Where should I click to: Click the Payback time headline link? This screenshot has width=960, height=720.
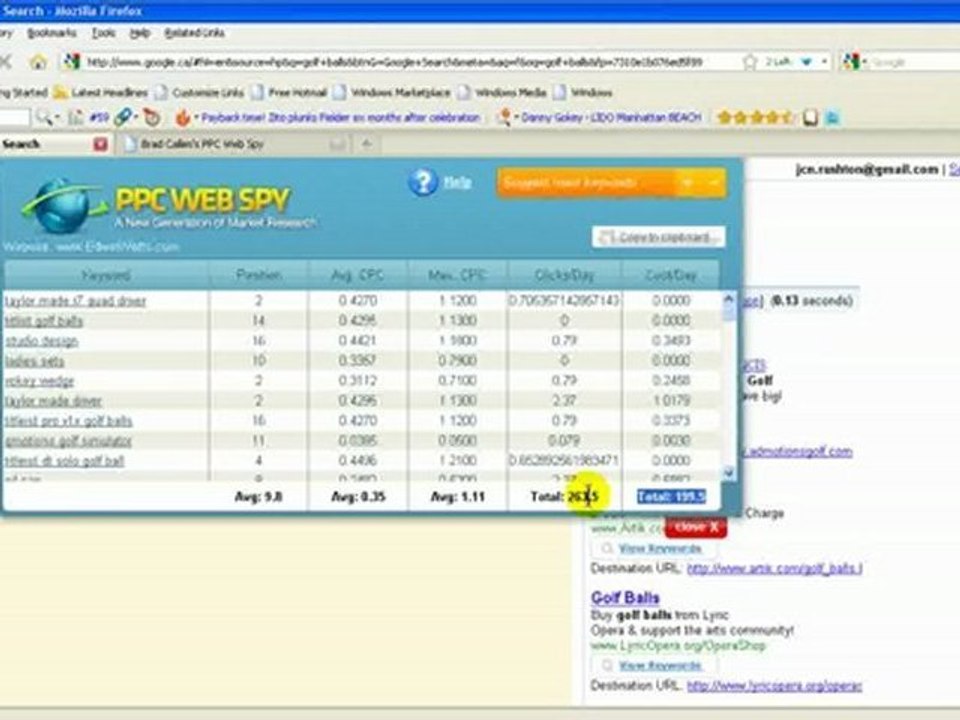pos(340,117)
